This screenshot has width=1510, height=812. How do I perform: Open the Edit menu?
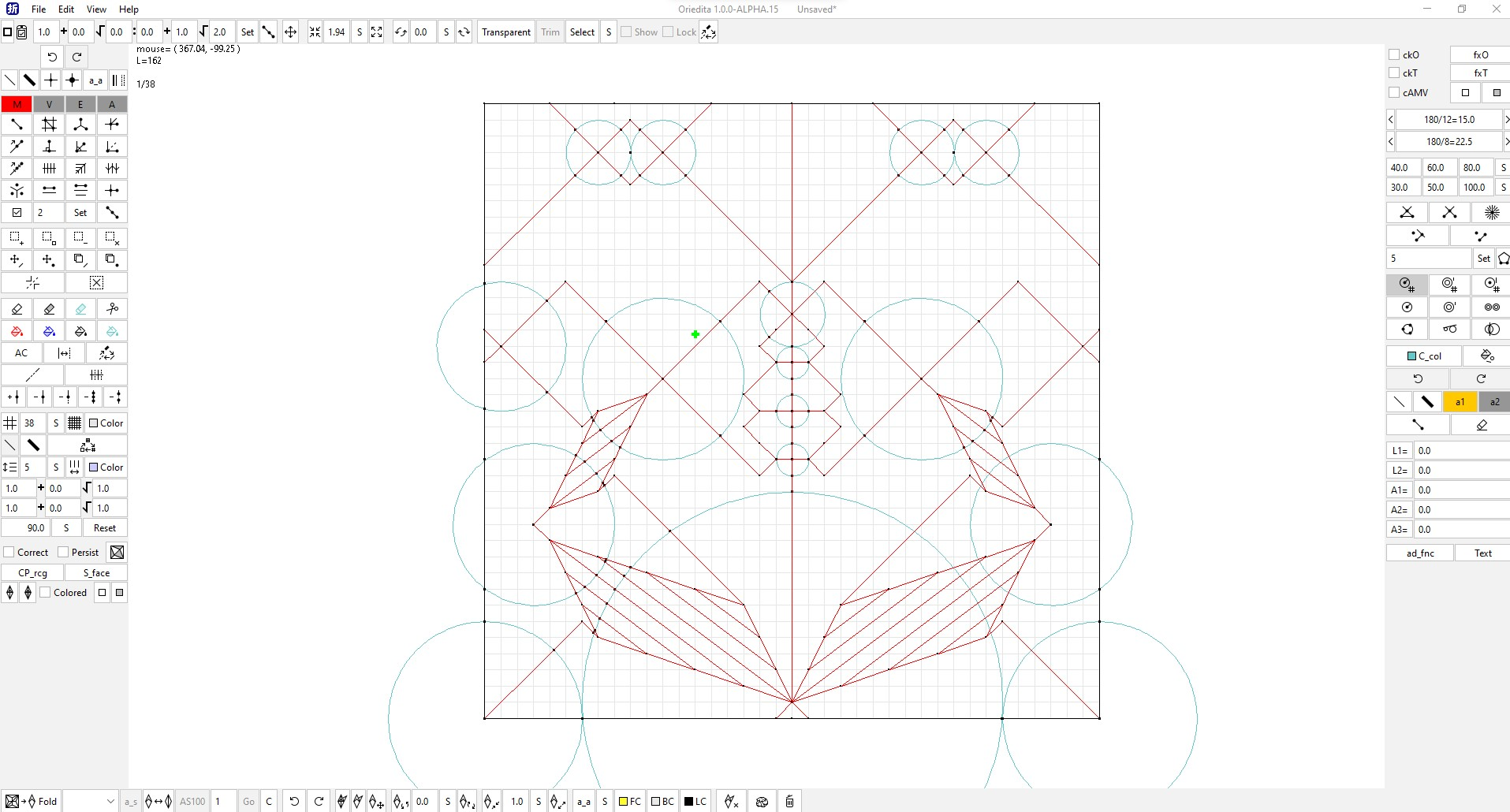tap(66, 9)
